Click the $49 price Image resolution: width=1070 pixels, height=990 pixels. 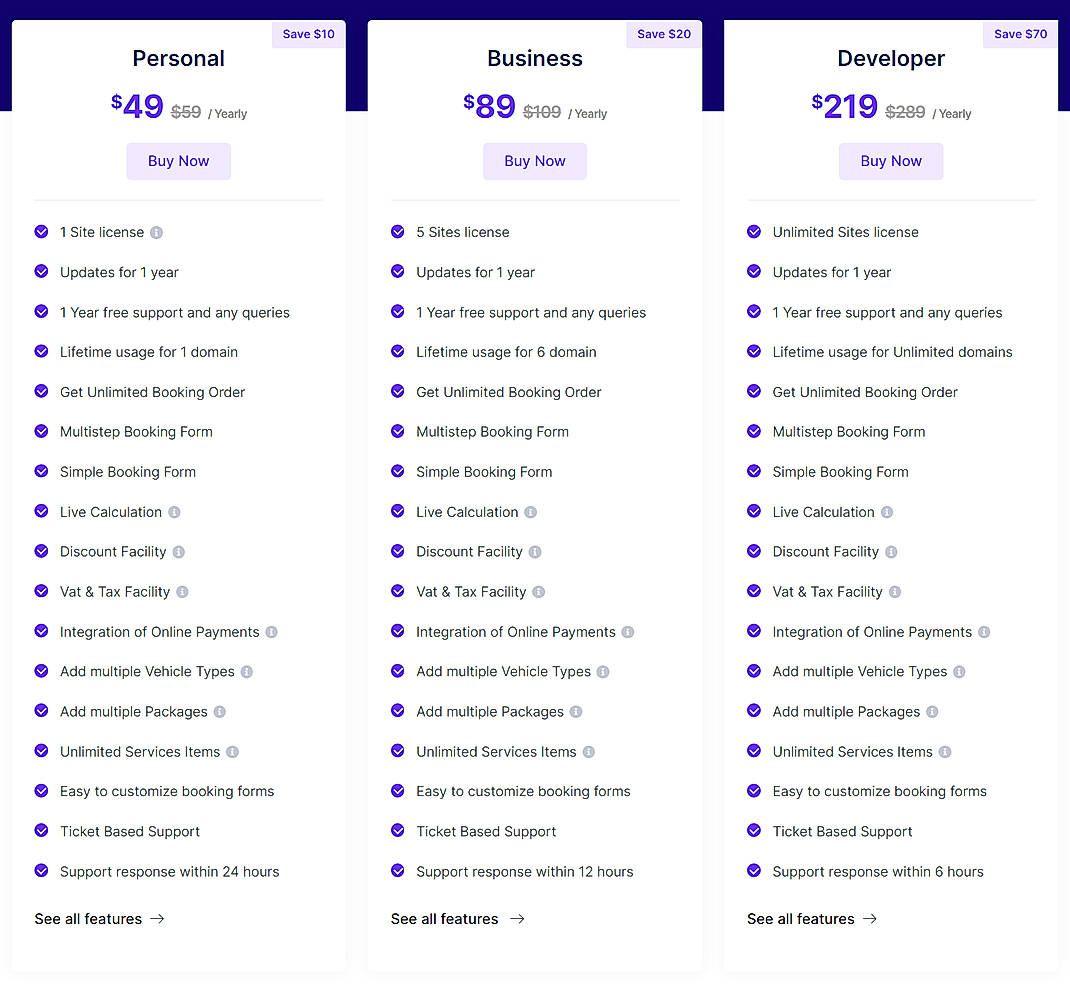click(137, 106)
